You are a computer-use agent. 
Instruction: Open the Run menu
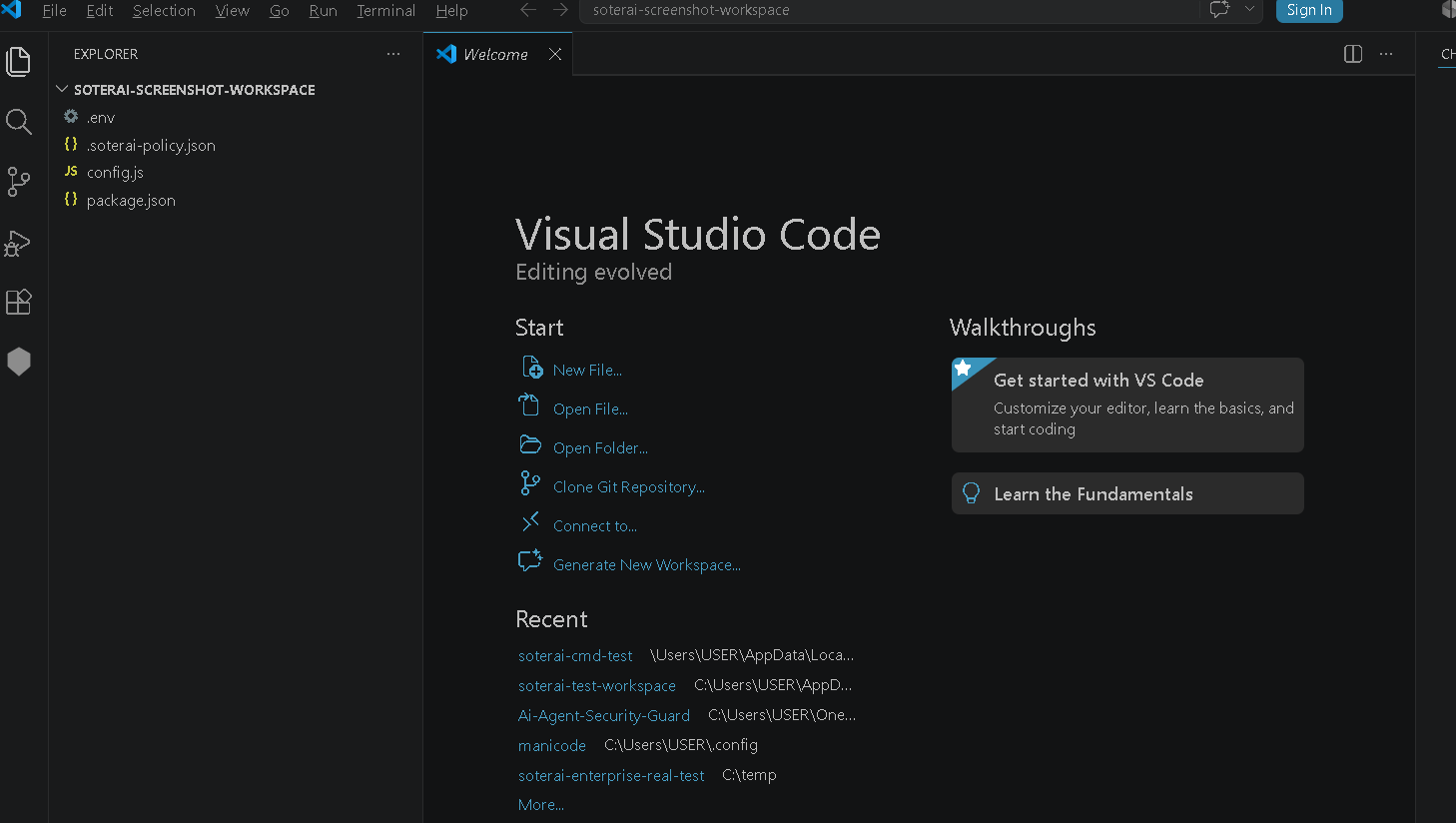coord(323,10)
